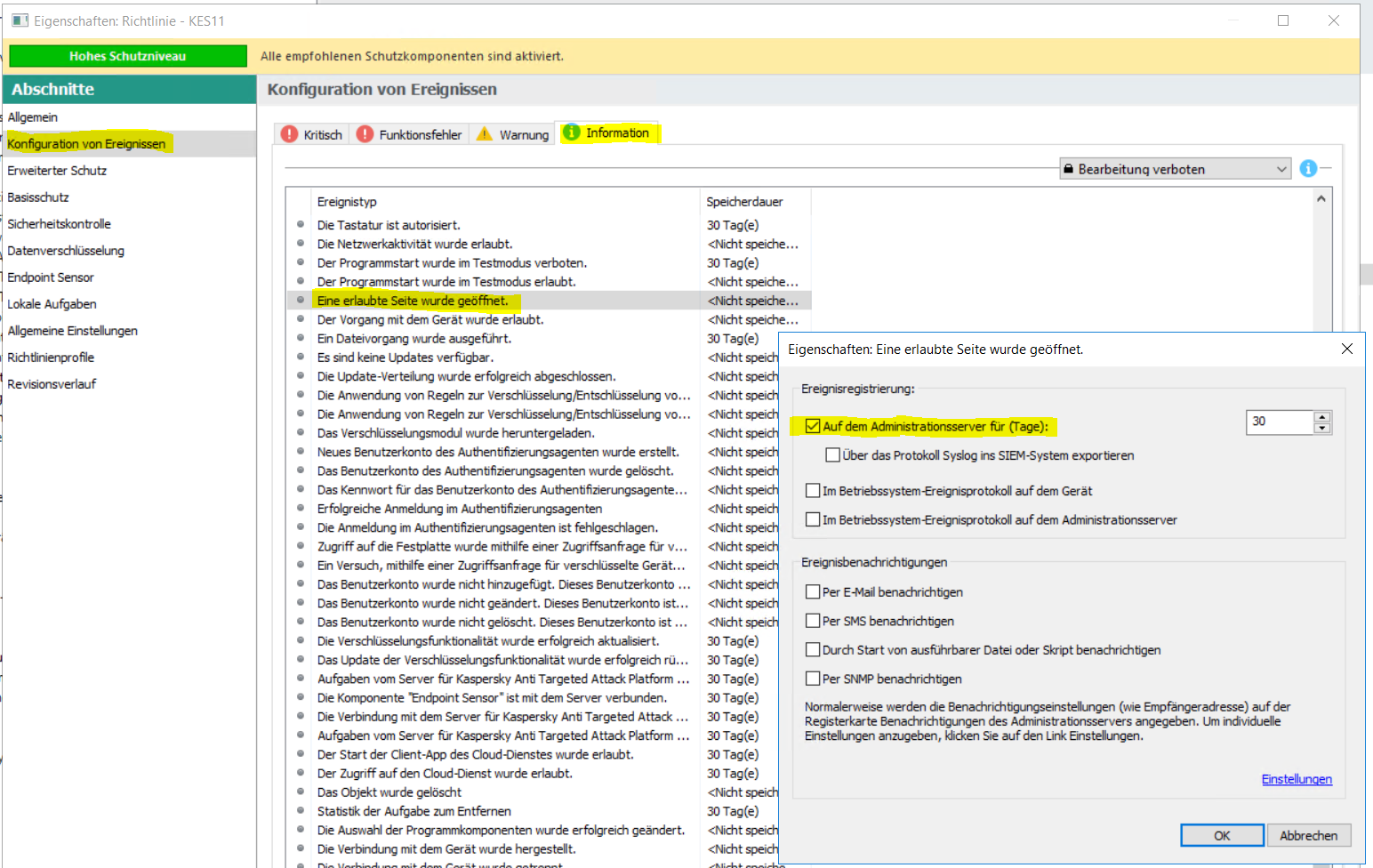Enable Per E-Mail benachrichtigen checkbox

point(813,592)
